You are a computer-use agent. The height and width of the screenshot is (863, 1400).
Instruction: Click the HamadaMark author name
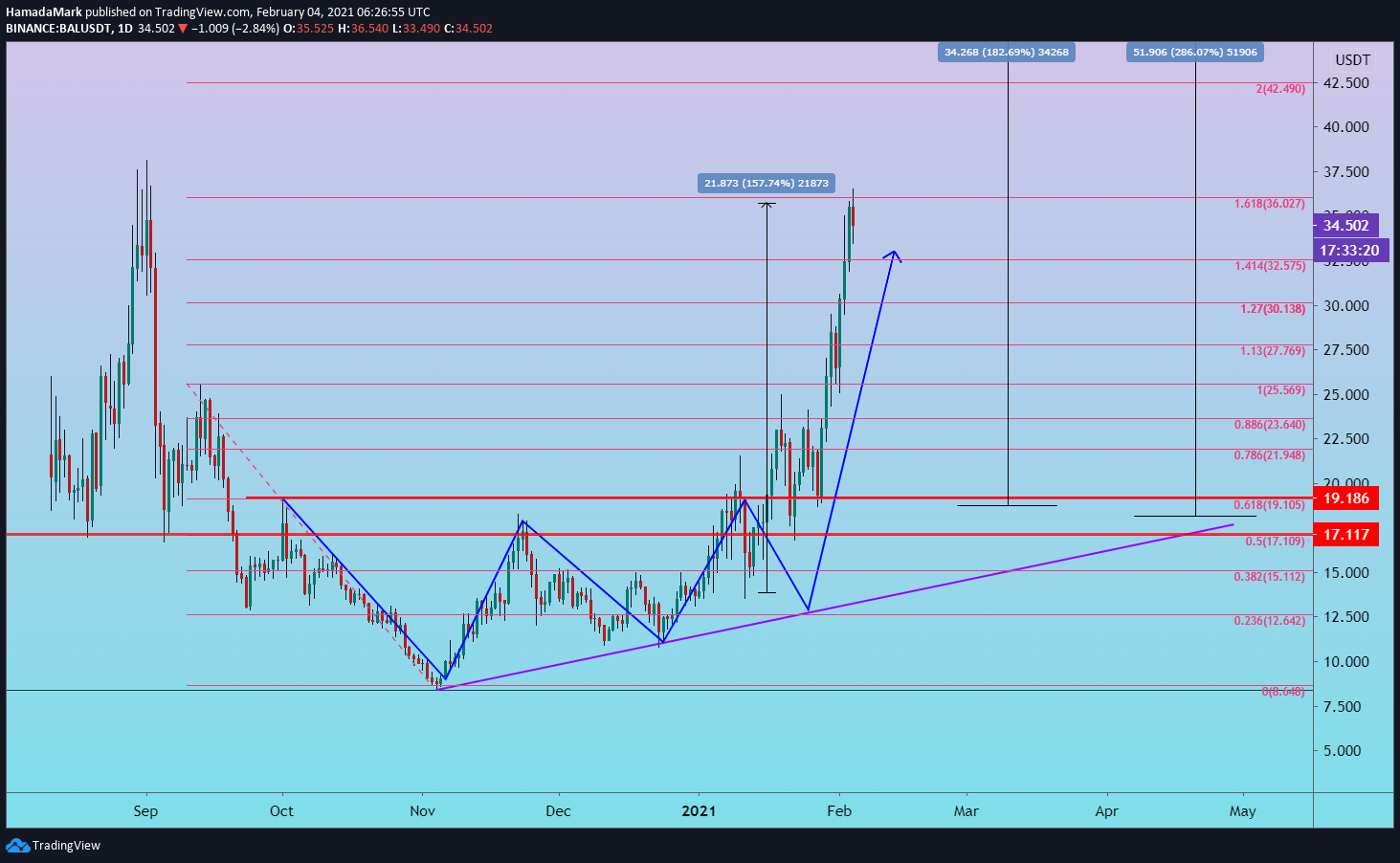44,12
